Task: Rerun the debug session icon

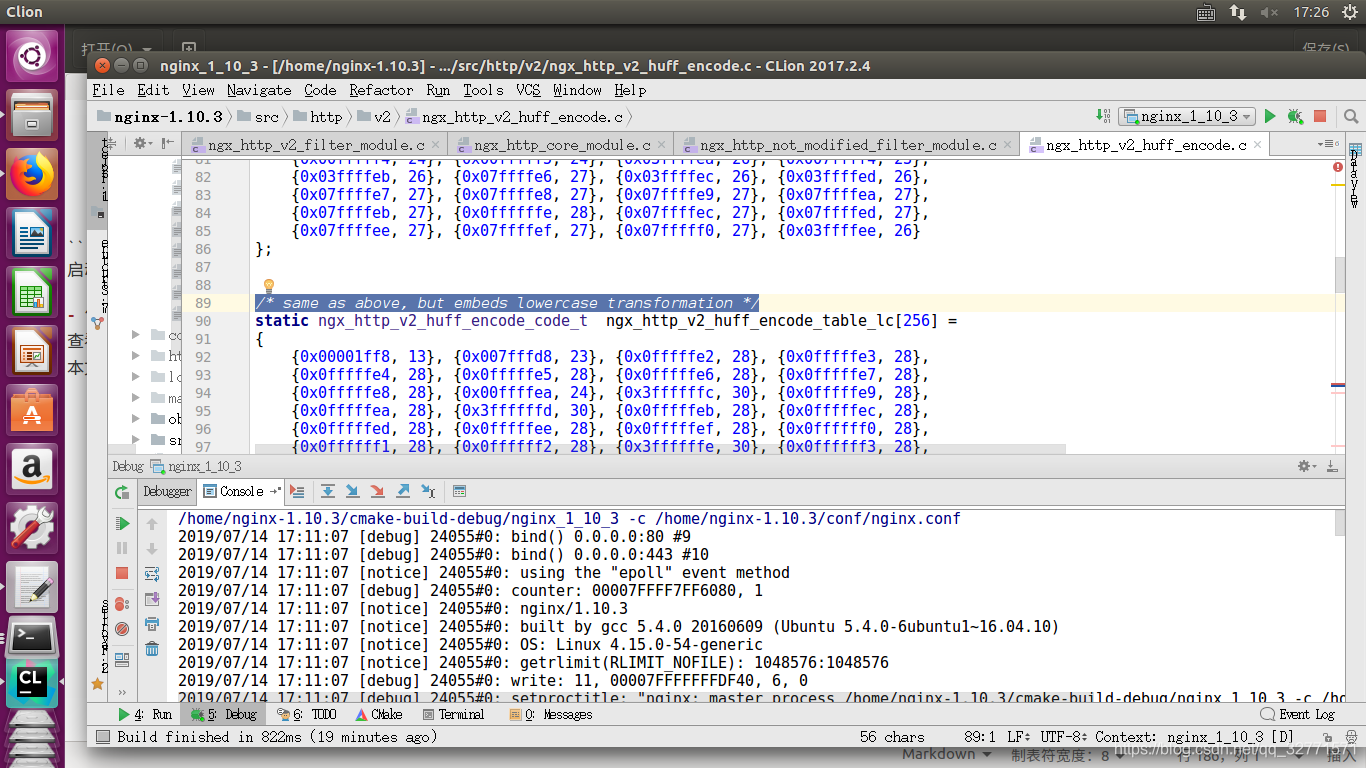Action: click(x=122, y=493)
